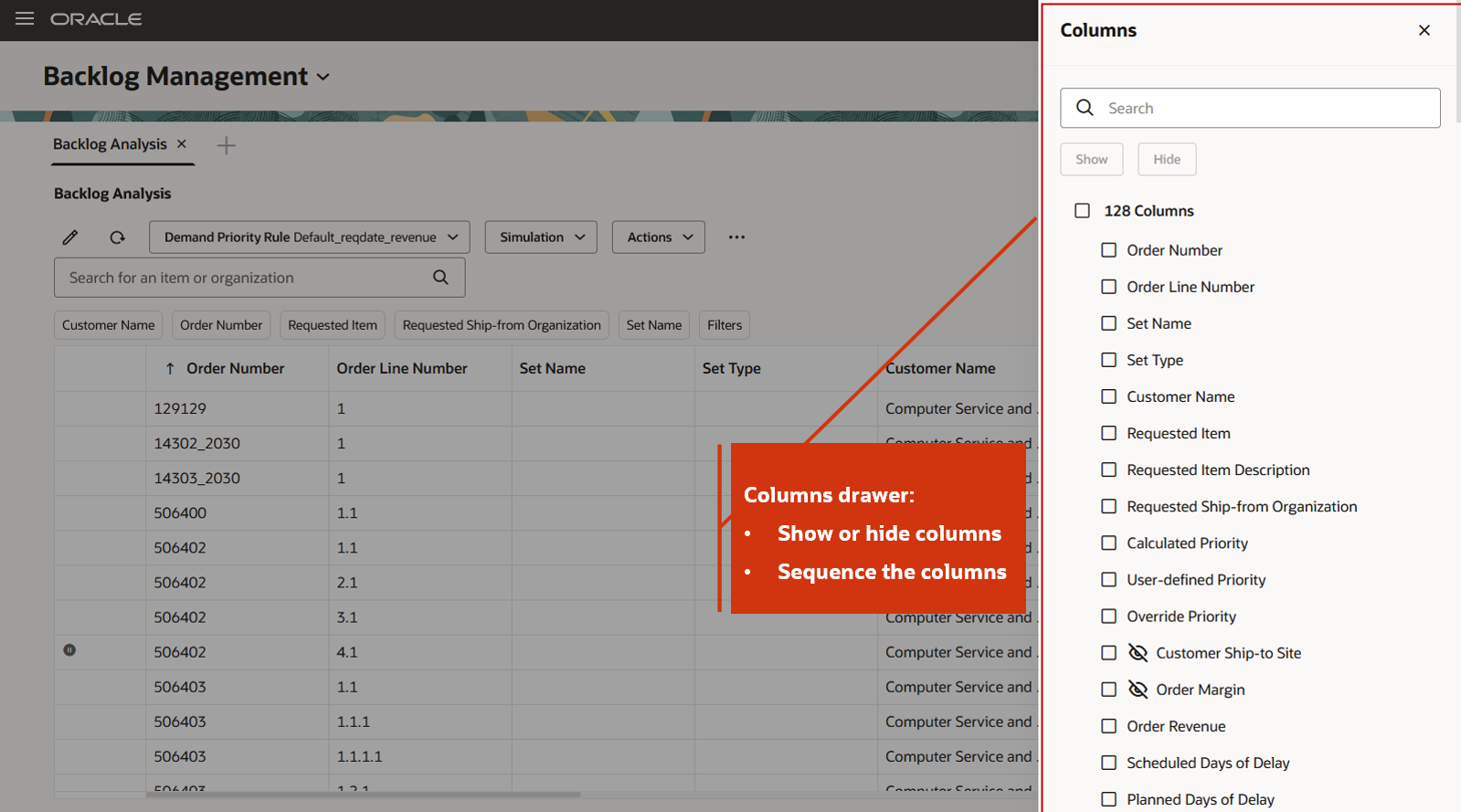Screen dimensions: 1461x812
Task: Click the Requested Ship-from Organization filter chip
Action: pyautogui.click(x=502, y=325)
